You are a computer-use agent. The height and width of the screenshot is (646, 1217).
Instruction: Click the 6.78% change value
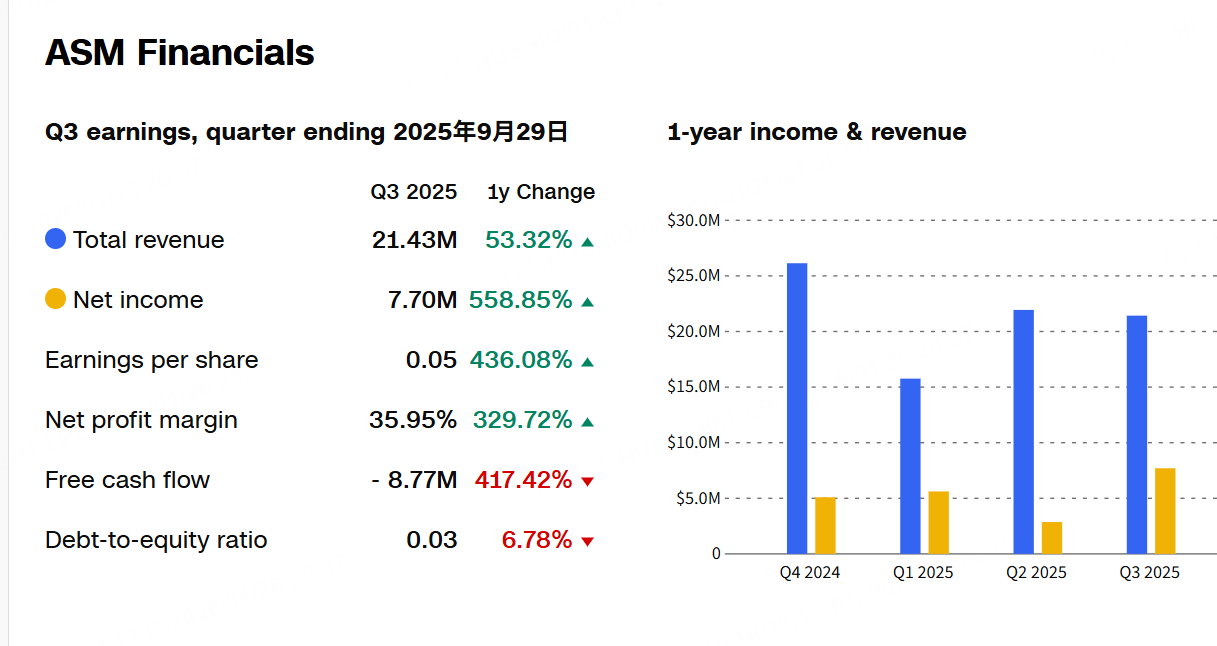[x=537, y=540]
